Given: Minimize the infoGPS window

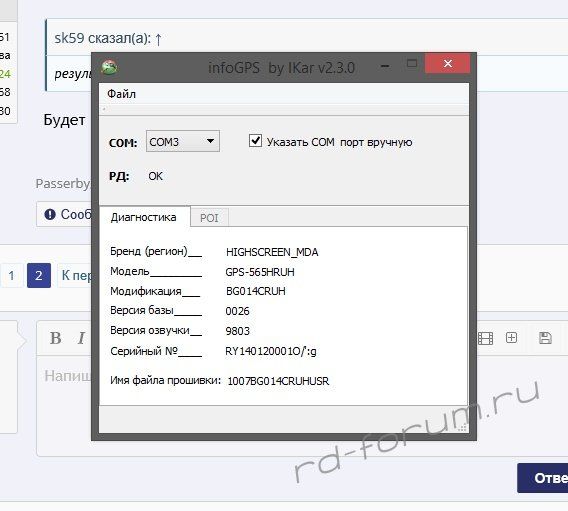Looking at the screenshot, I should tap(385, 66).
